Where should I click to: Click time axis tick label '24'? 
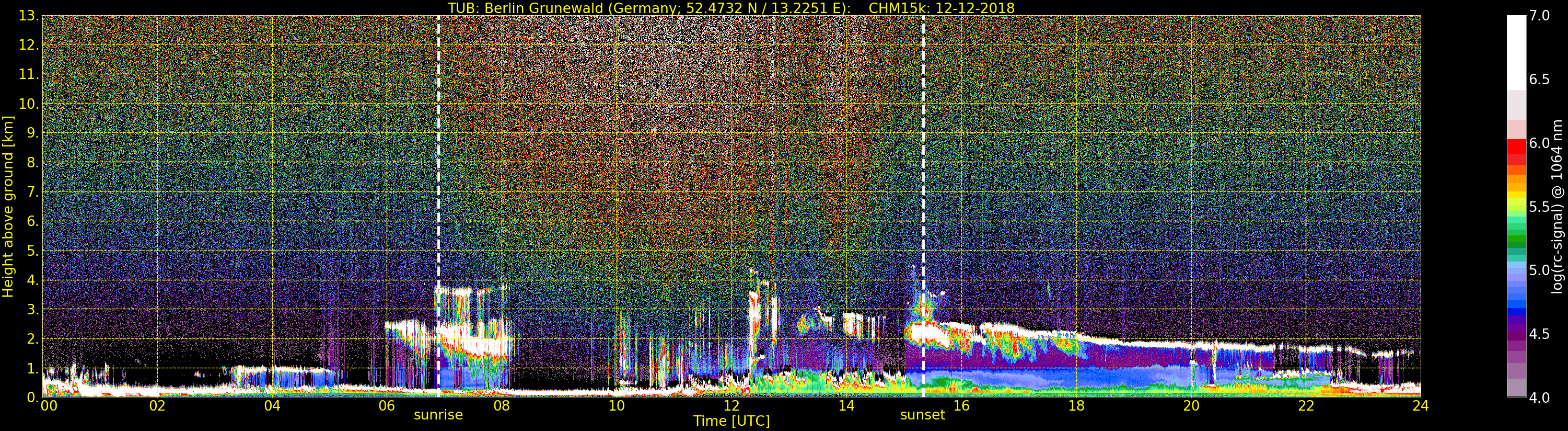click(1421, 406)
